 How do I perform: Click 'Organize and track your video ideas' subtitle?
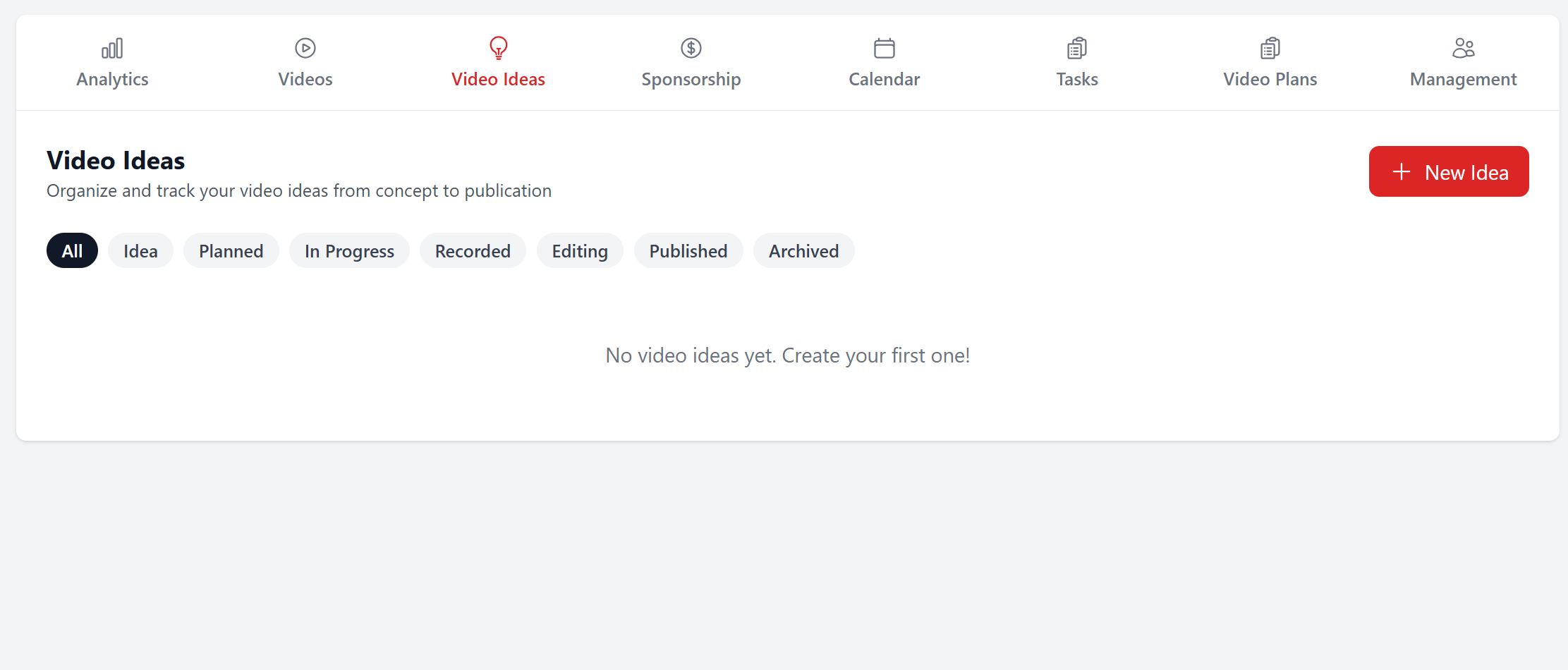tap(299, 191)
